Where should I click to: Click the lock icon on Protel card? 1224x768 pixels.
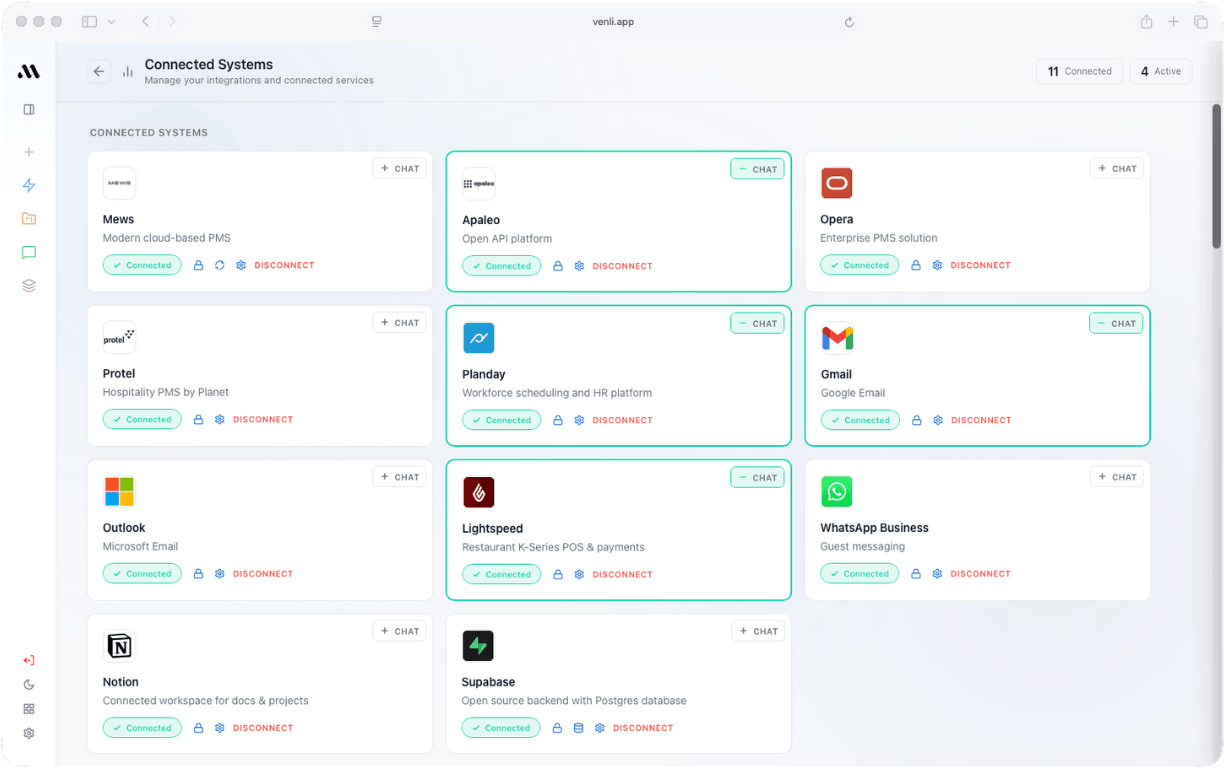click(x=198, y=419)
